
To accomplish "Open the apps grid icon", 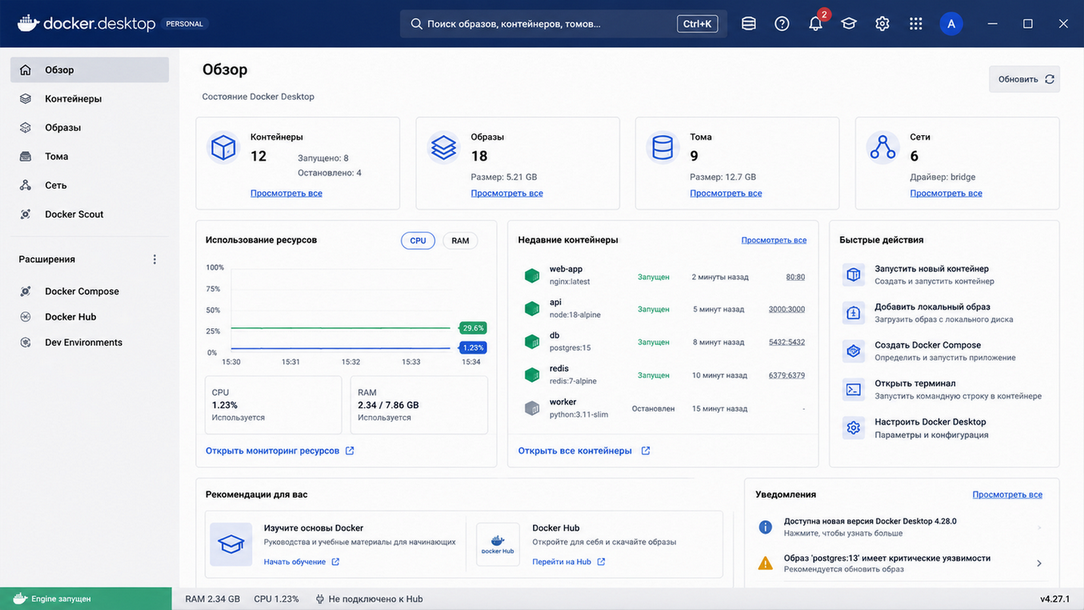I will tap(916, 24).
